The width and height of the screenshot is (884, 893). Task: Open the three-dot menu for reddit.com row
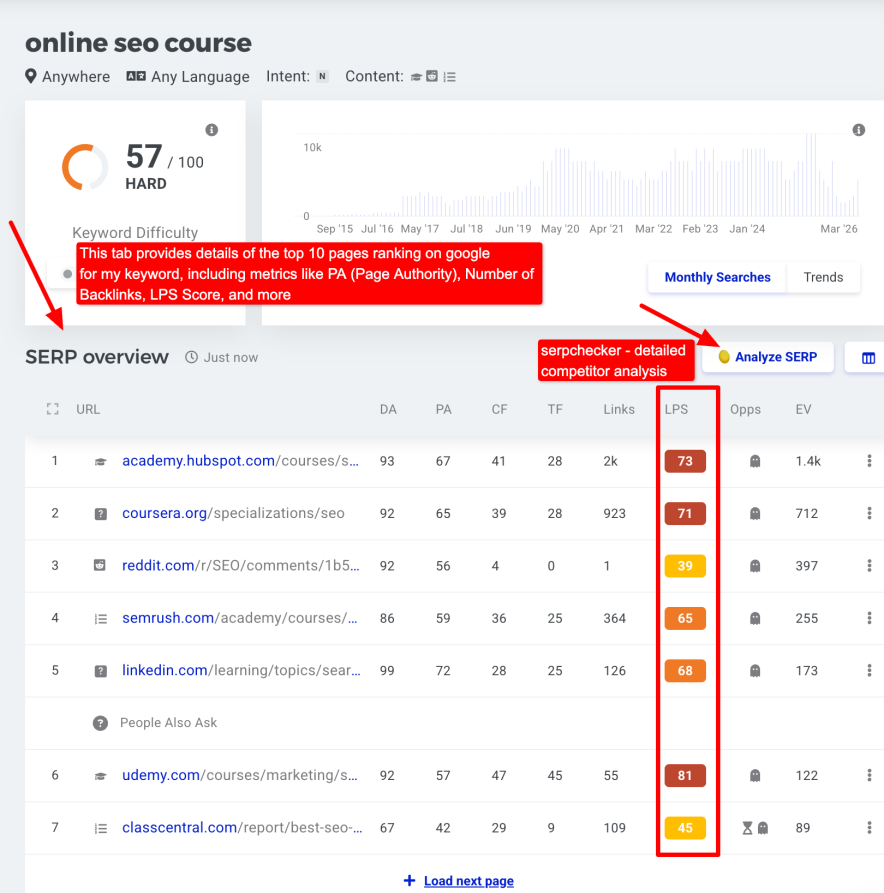pyautogui.click(x=869, y=565)
